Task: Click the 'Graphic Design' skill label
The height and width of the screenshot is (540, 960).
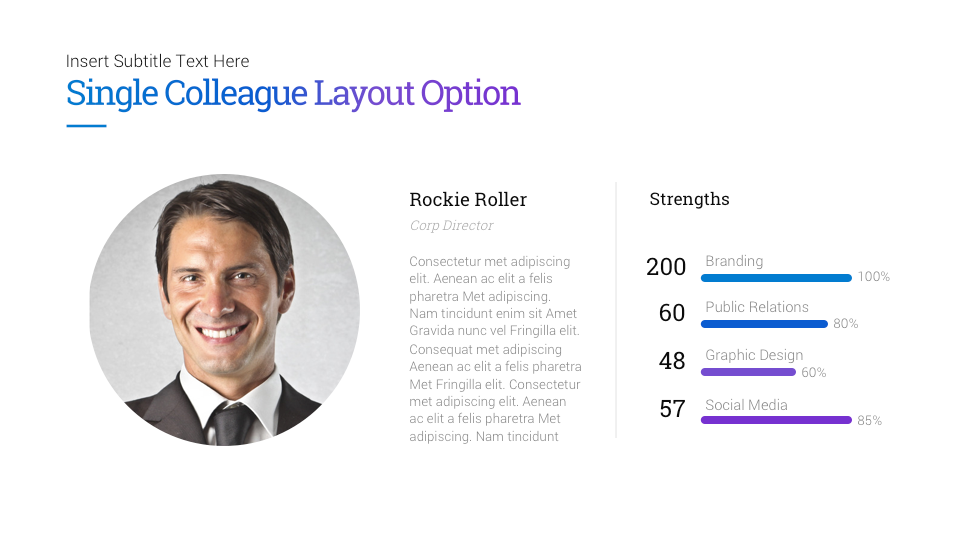Action: tap(753, 355)
